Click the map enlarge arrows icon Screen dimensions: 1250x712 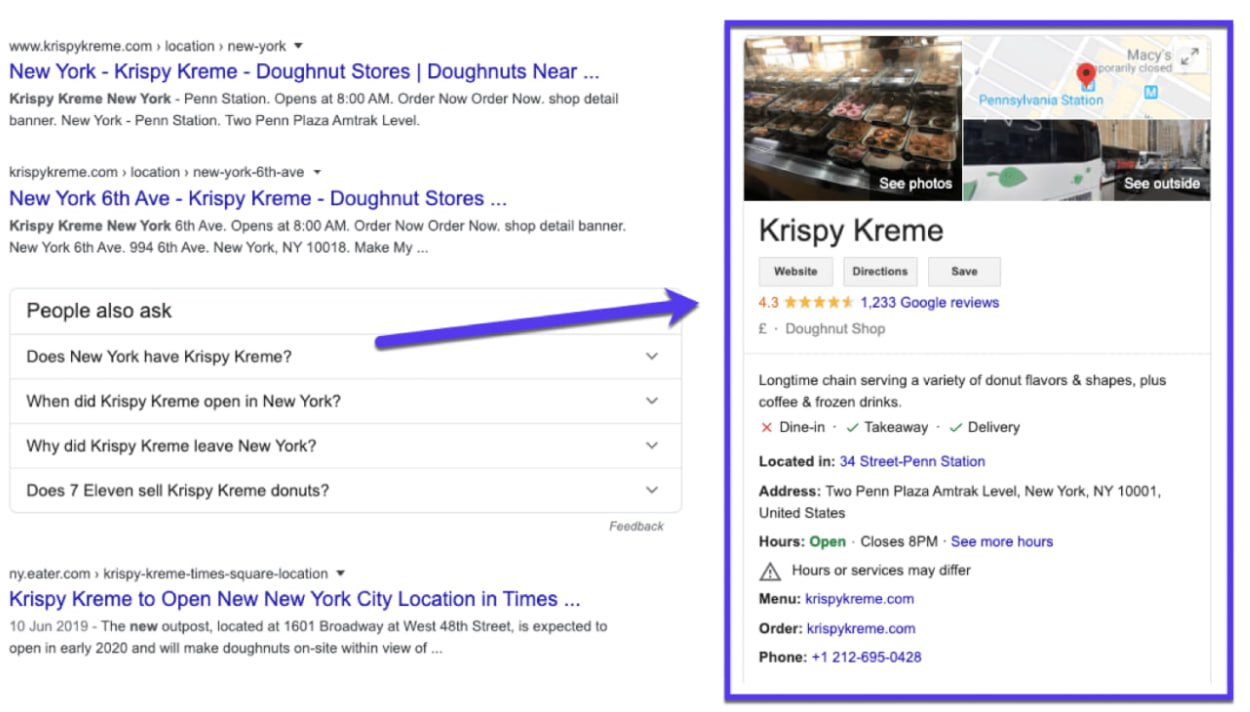[1189, 57]
